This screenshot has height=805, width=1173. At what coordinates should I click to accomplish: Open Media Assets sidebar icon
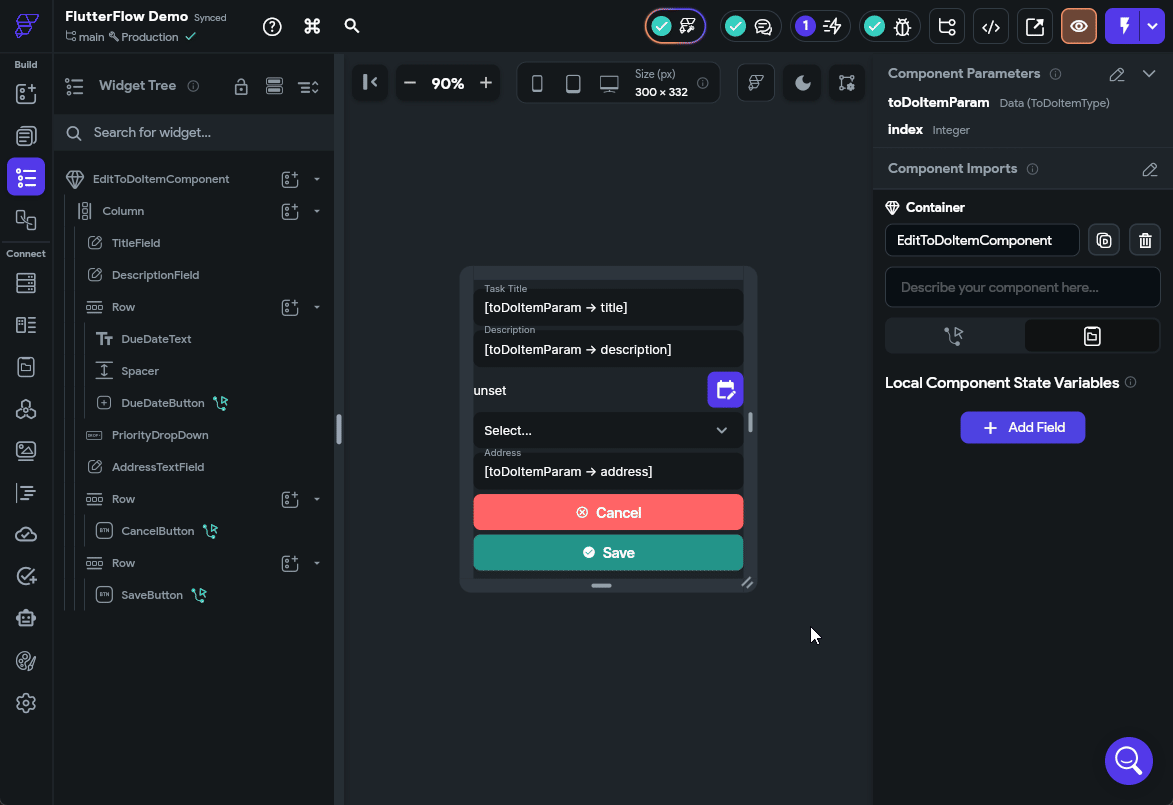[26, 450]
